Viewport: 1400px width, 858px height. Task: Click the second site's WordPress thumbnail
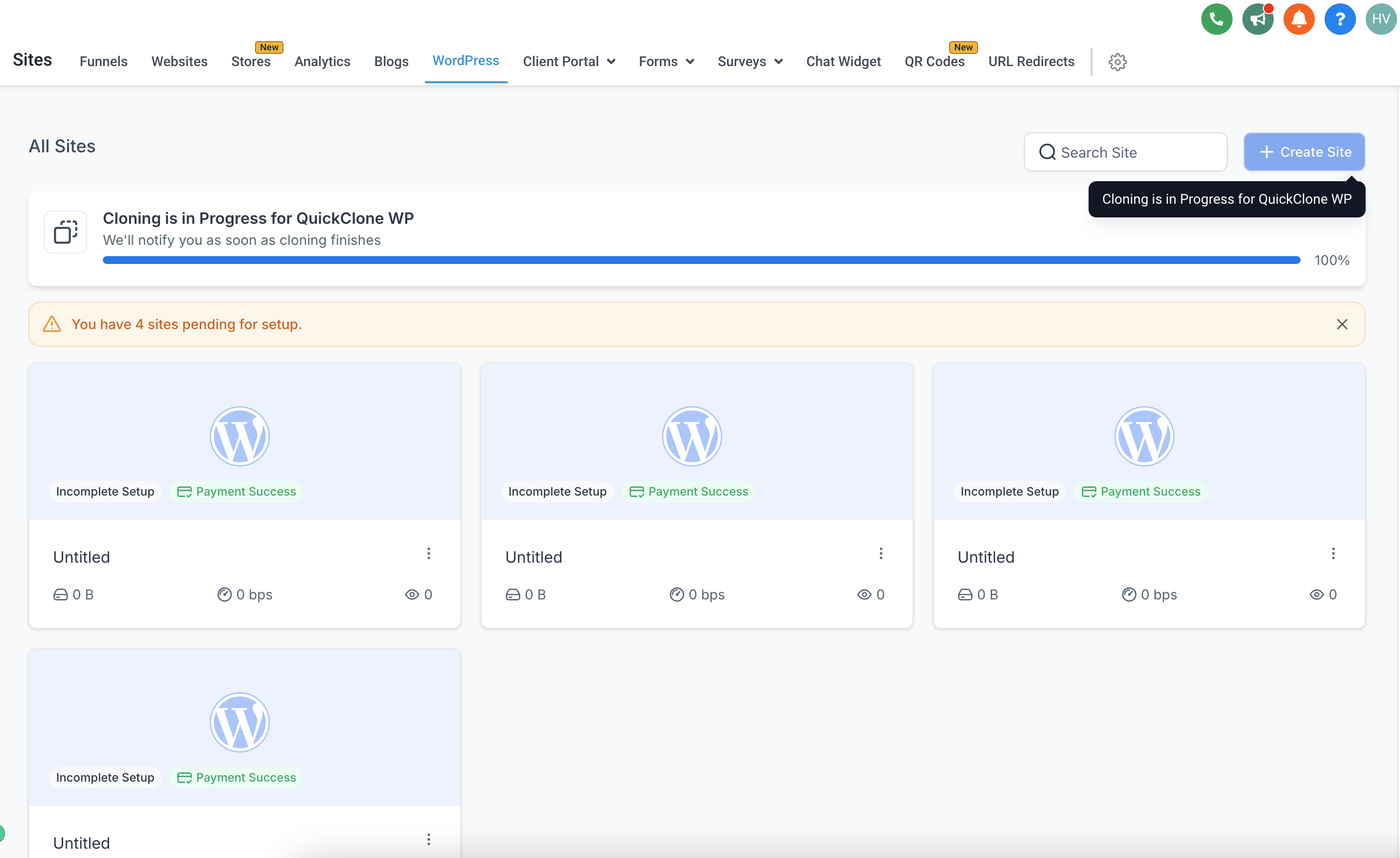692,437
